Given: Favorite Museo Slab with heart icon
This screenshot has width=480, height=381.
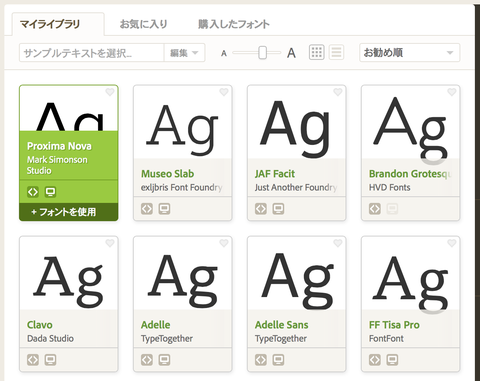Looking at the screenshot, I should pyautogui.click(x=224, y=92).
